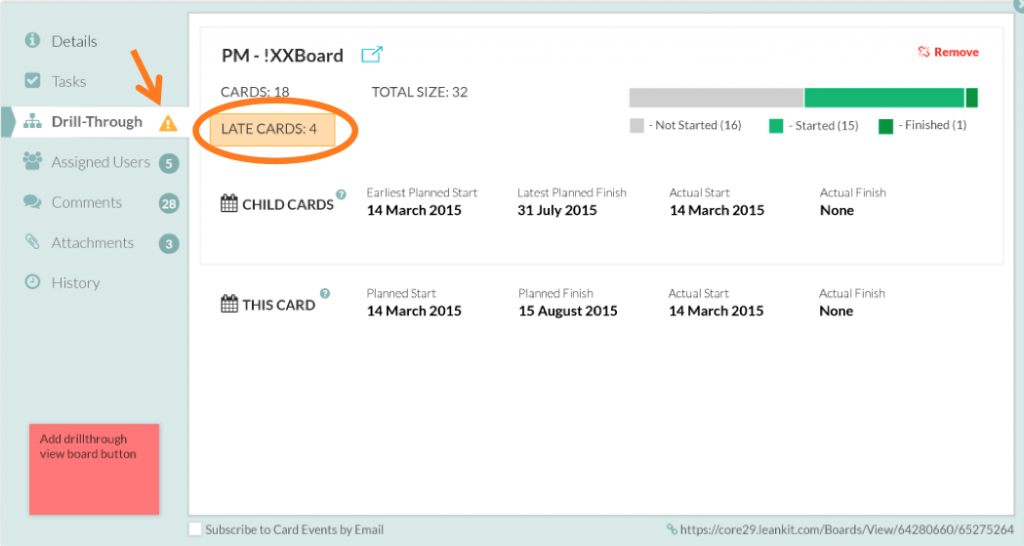Open the This Card help question mark
This screenshot has height=546, width=1024.
tap(325, 294)
